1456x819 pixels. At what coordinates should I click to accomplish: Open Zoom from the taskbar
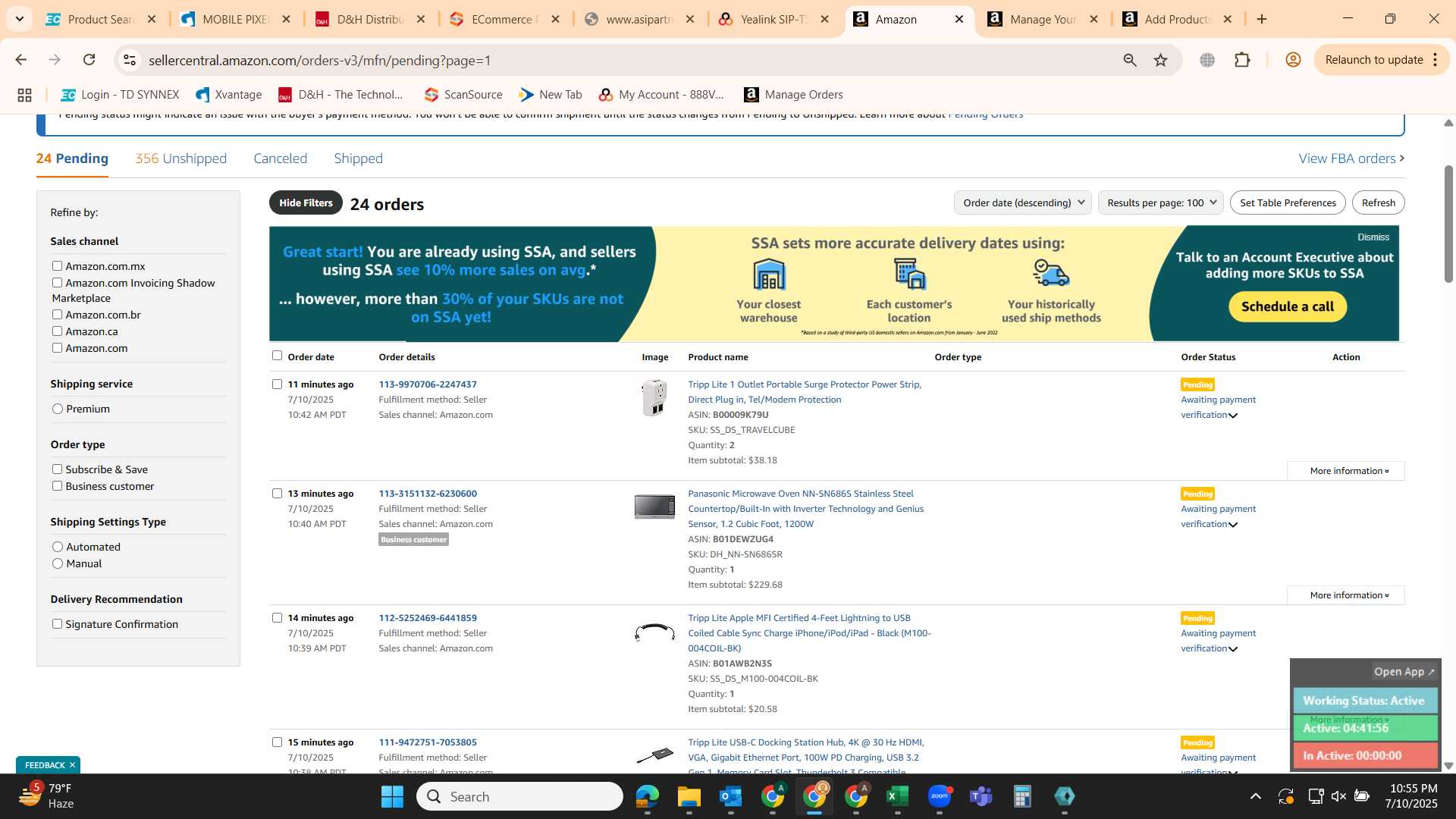pyautogui.click(x=940, y=796)
